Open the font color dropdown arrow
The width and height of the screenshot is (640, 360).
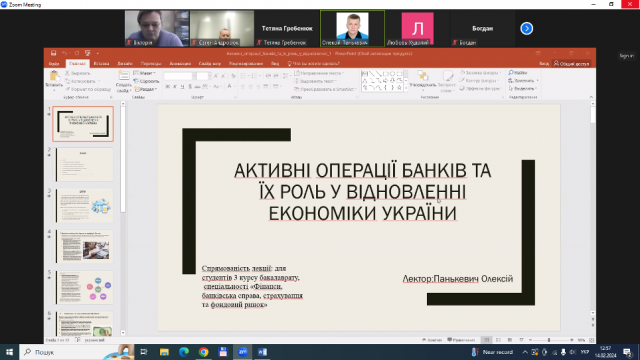click(235, 87)
